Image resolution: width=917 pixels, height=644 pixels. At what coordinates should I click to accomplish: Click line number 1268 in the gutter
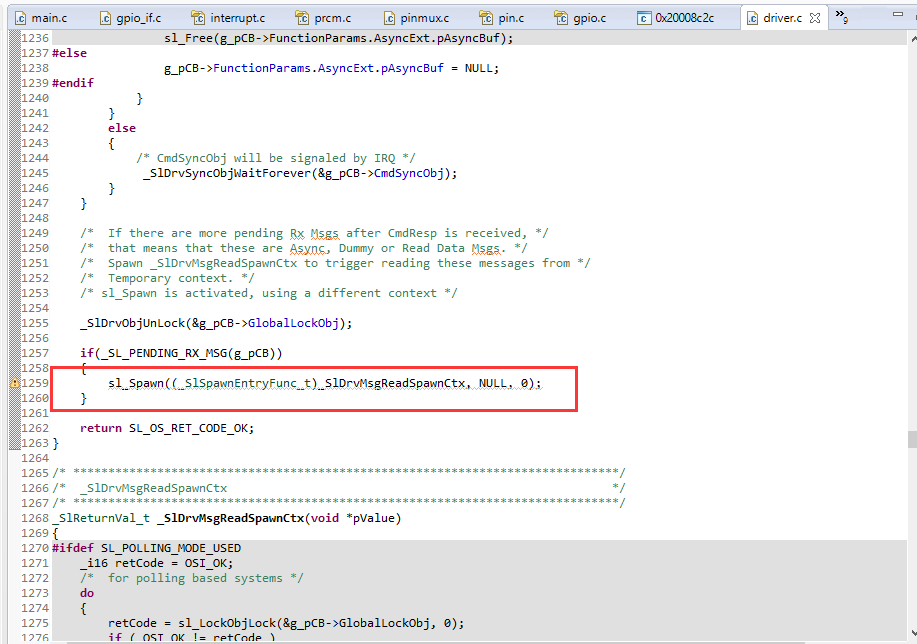[35, 518]
